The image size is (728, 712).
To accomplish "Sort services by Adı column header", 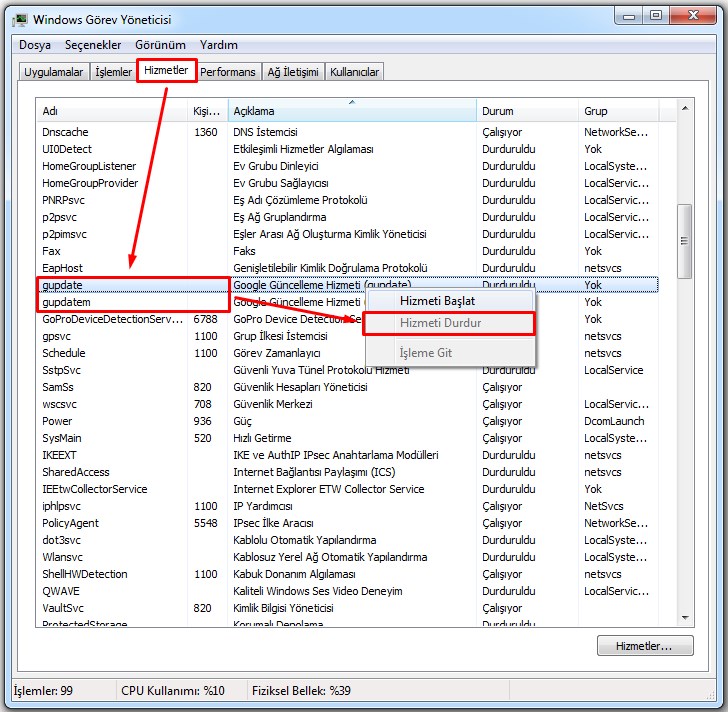I will click(112, 111).
